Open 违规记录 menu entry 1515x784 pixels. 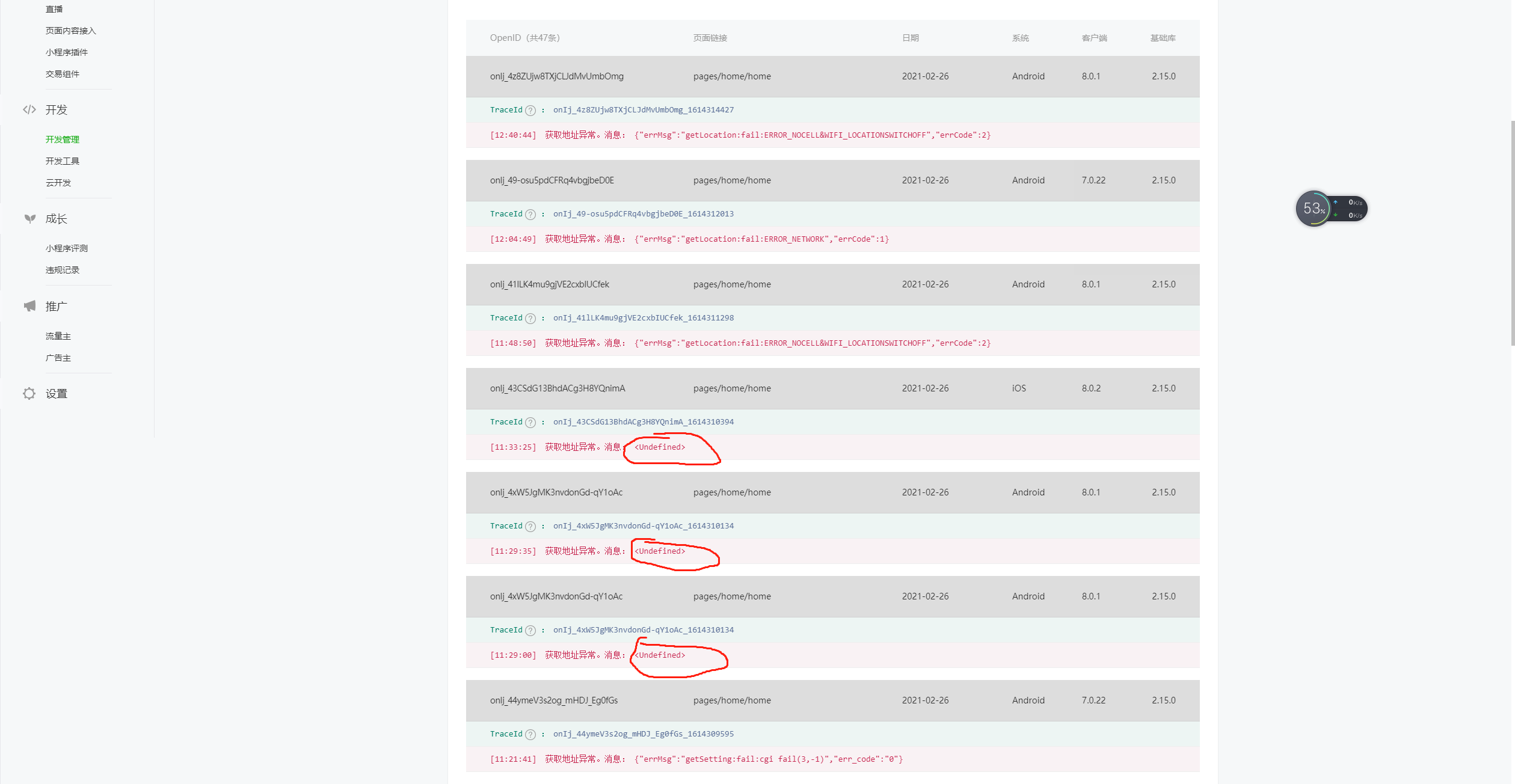tap(63, 270)
